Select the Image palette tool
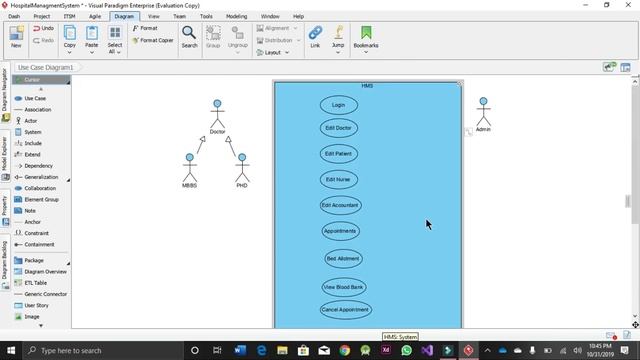The image size is (640, 360). (27, 317)
